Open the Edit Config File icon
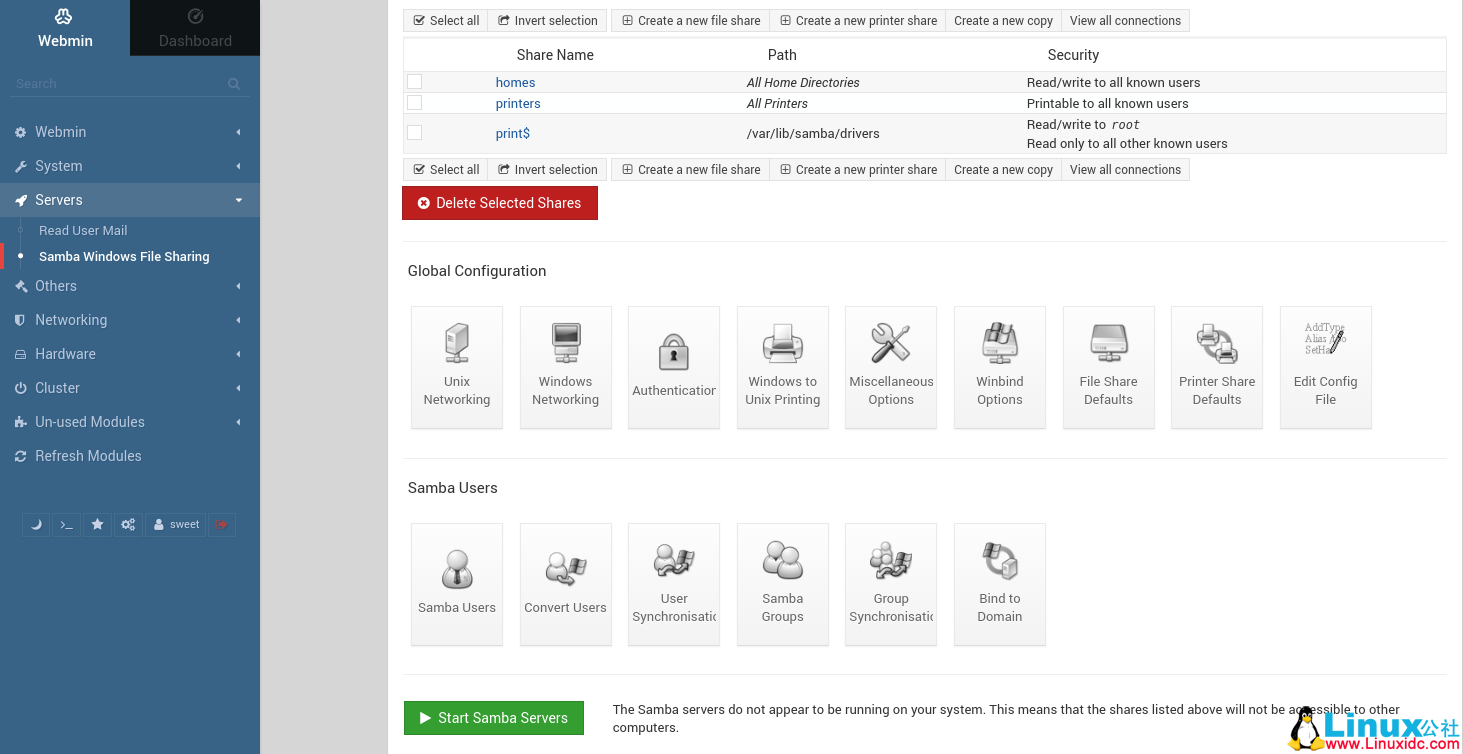The height and width of the screenshot is (754, 1464). pos(1325,367)
